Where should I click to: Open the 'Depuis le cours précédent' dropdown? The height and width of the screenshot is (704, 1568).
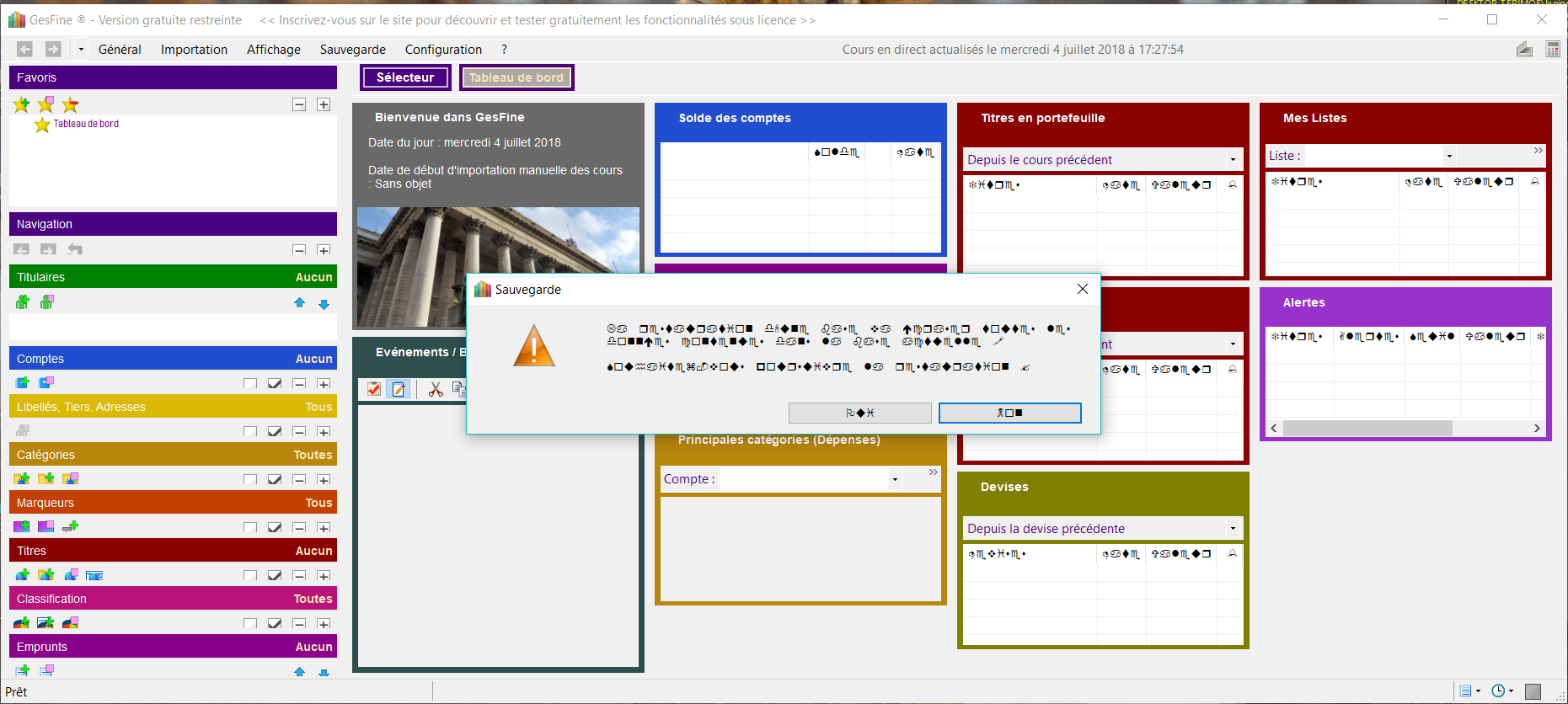pyautogui.click(x=1233, y=160)
